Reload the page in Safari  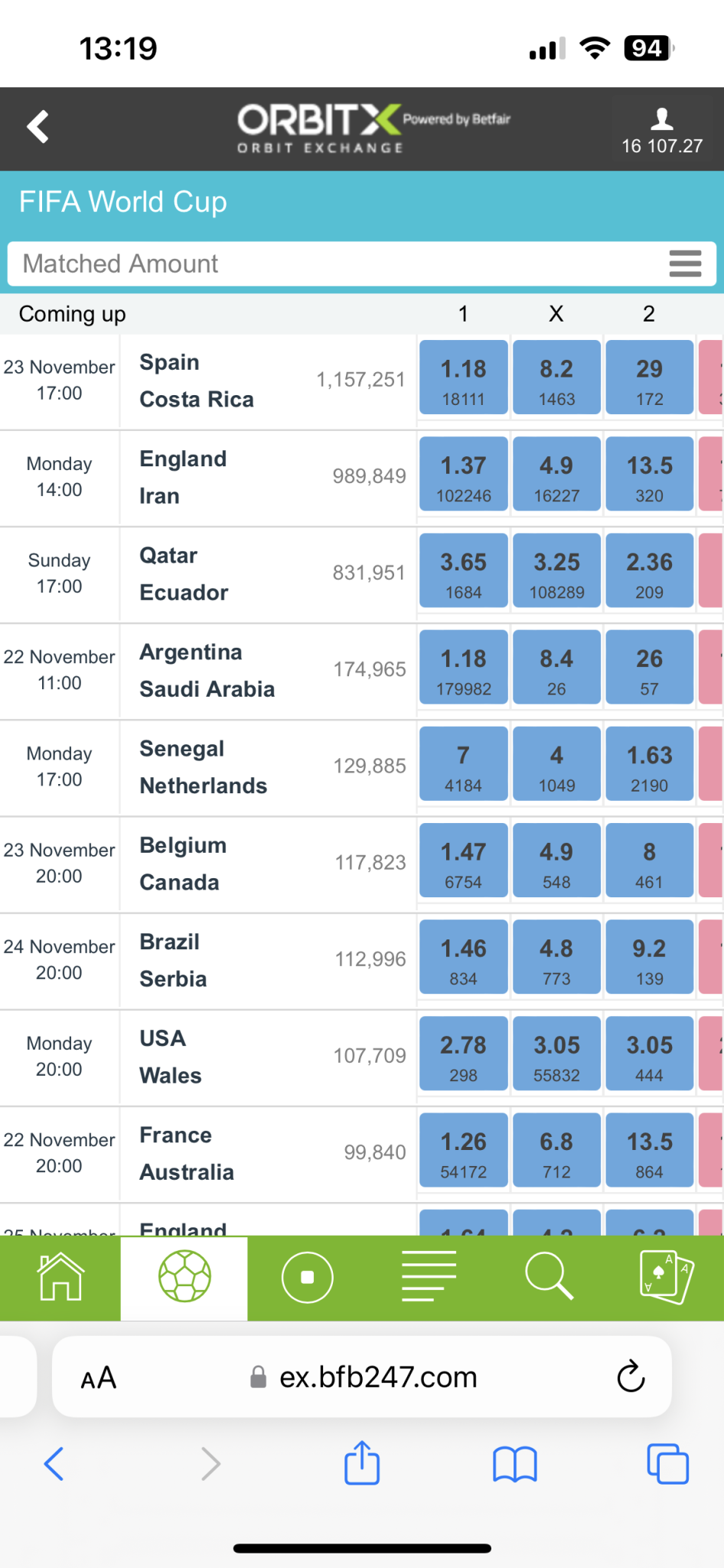click(631, 1377)
